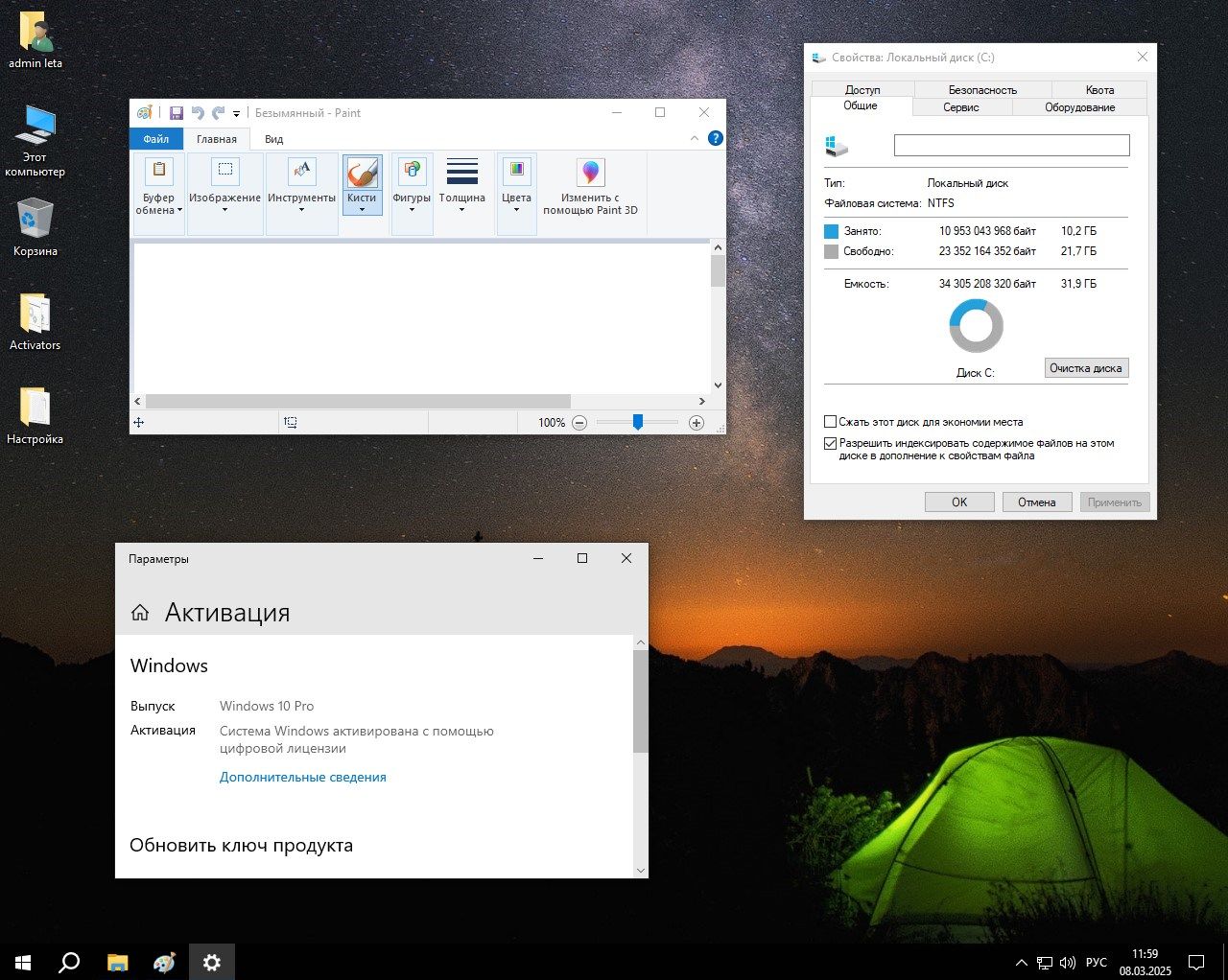
Task: Switch to the Вид tab in Paint
Action: click(x=273, y=139)
